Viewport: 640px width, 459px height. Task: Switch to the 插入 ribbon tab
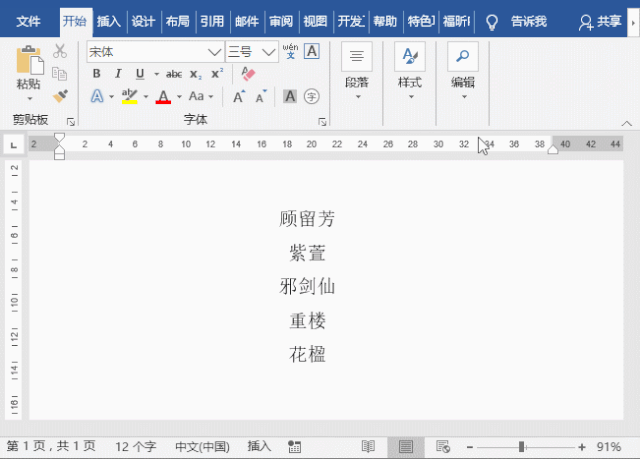point(109,21)
